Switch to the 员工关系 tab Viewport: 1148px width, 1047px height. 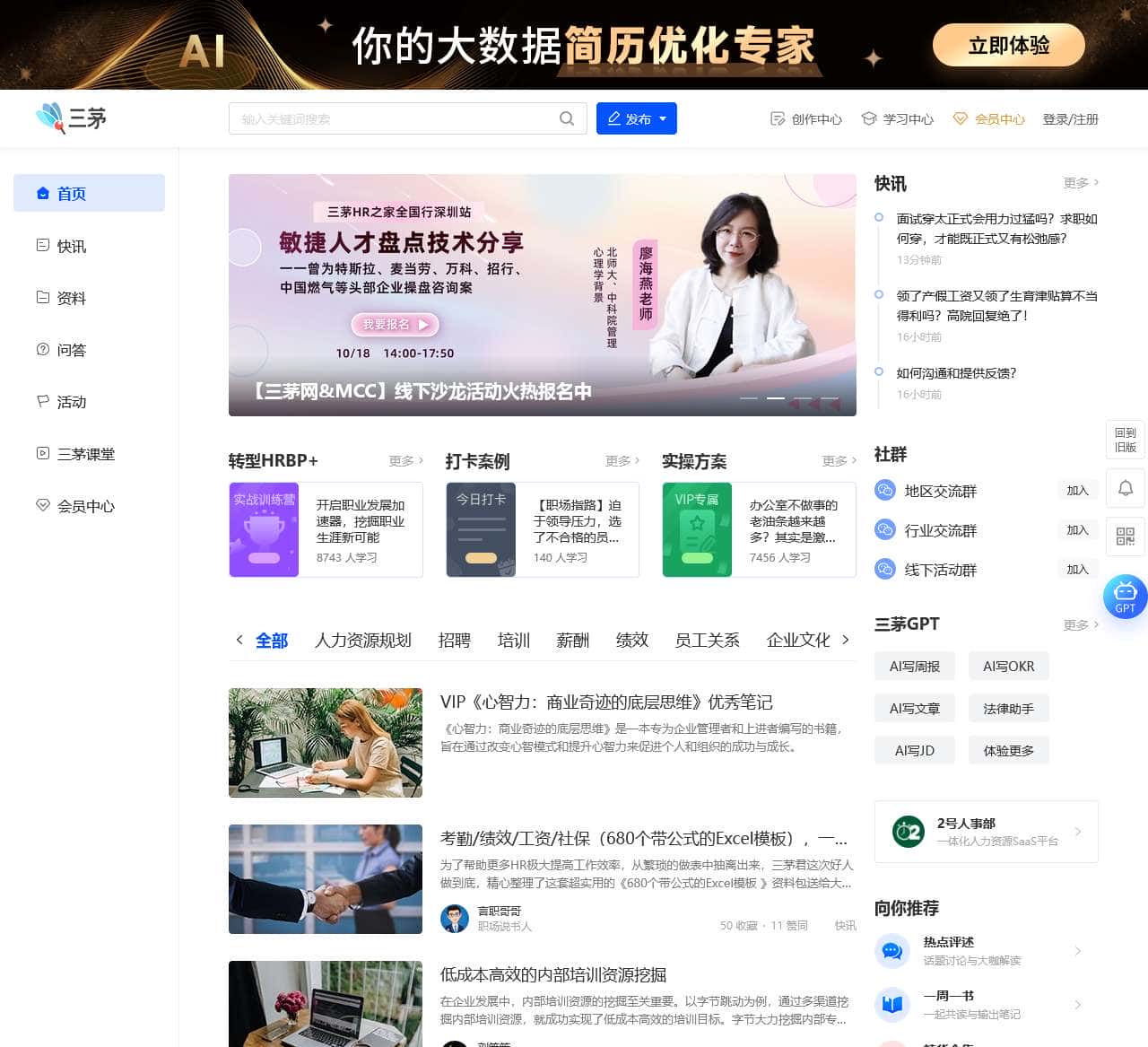click(x=707, y=640)
